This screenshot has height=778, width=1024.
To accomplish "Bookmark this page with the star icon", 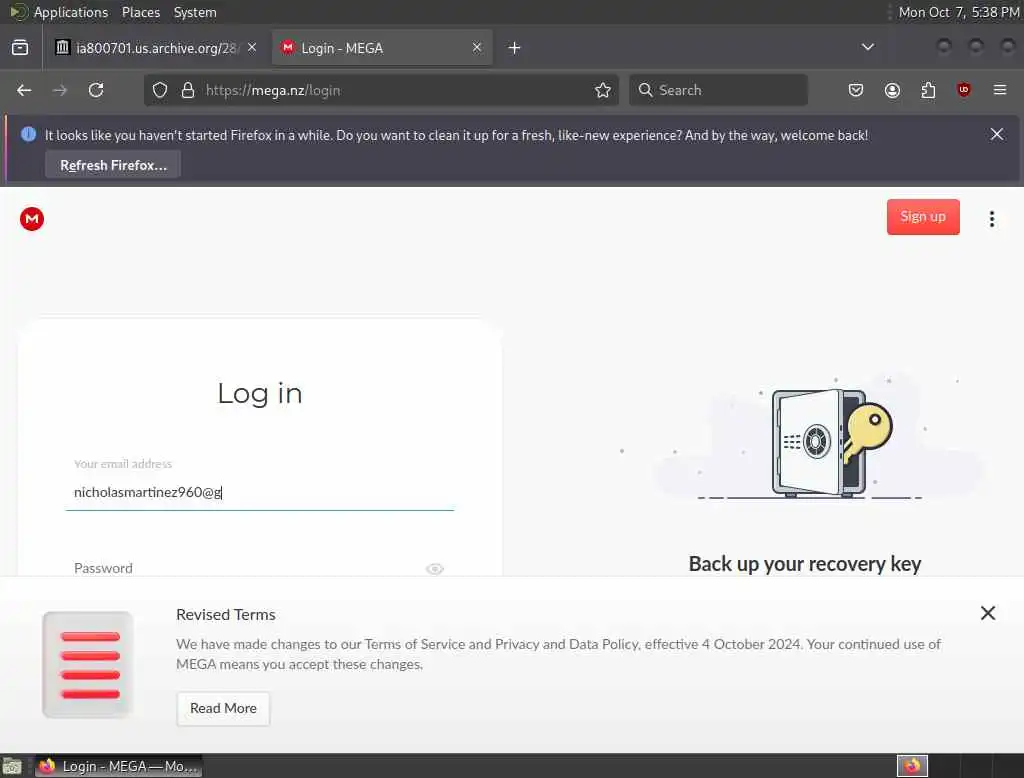I will coord(603,90).
